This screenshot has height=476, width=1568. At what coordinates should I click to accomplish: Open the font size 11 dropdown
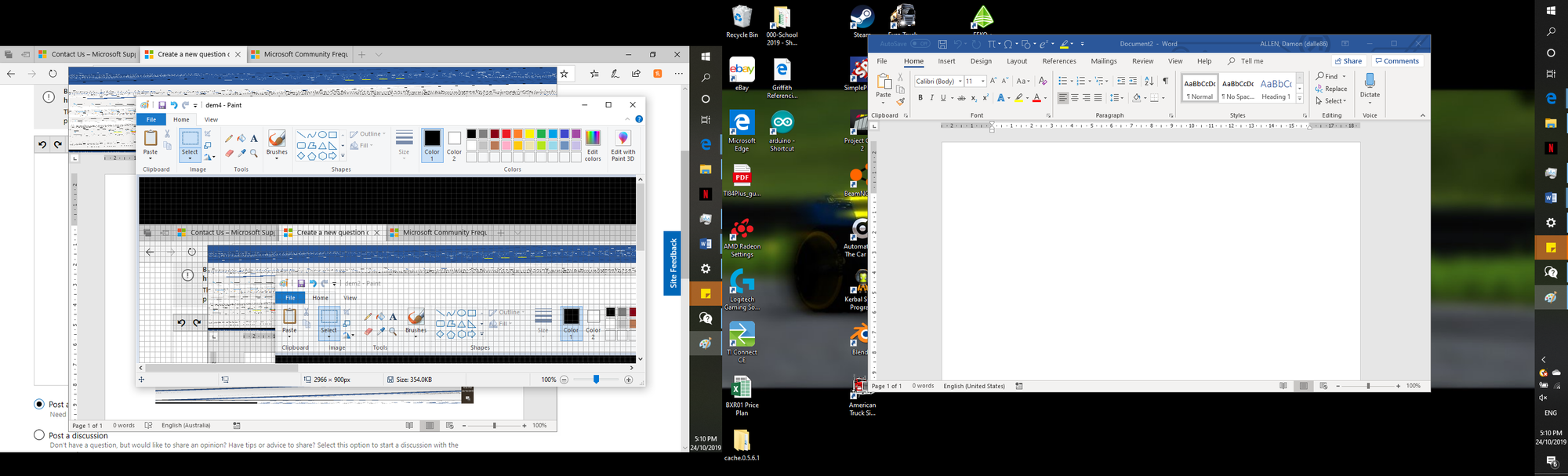pyautogui.click(x=982, y=81)
